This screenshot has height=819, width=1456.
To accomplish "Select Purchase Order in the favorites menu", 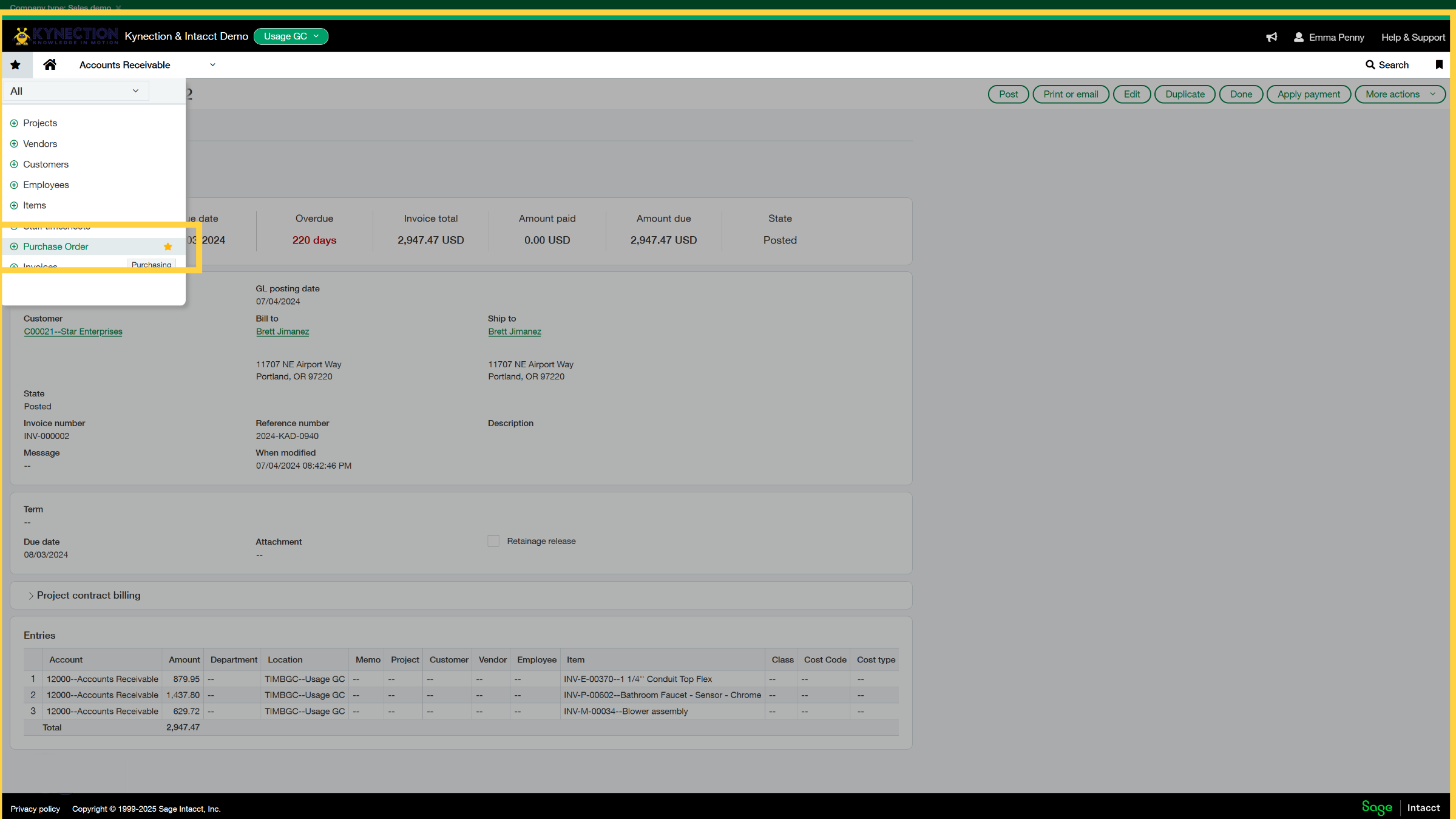I will coord(56,246).
